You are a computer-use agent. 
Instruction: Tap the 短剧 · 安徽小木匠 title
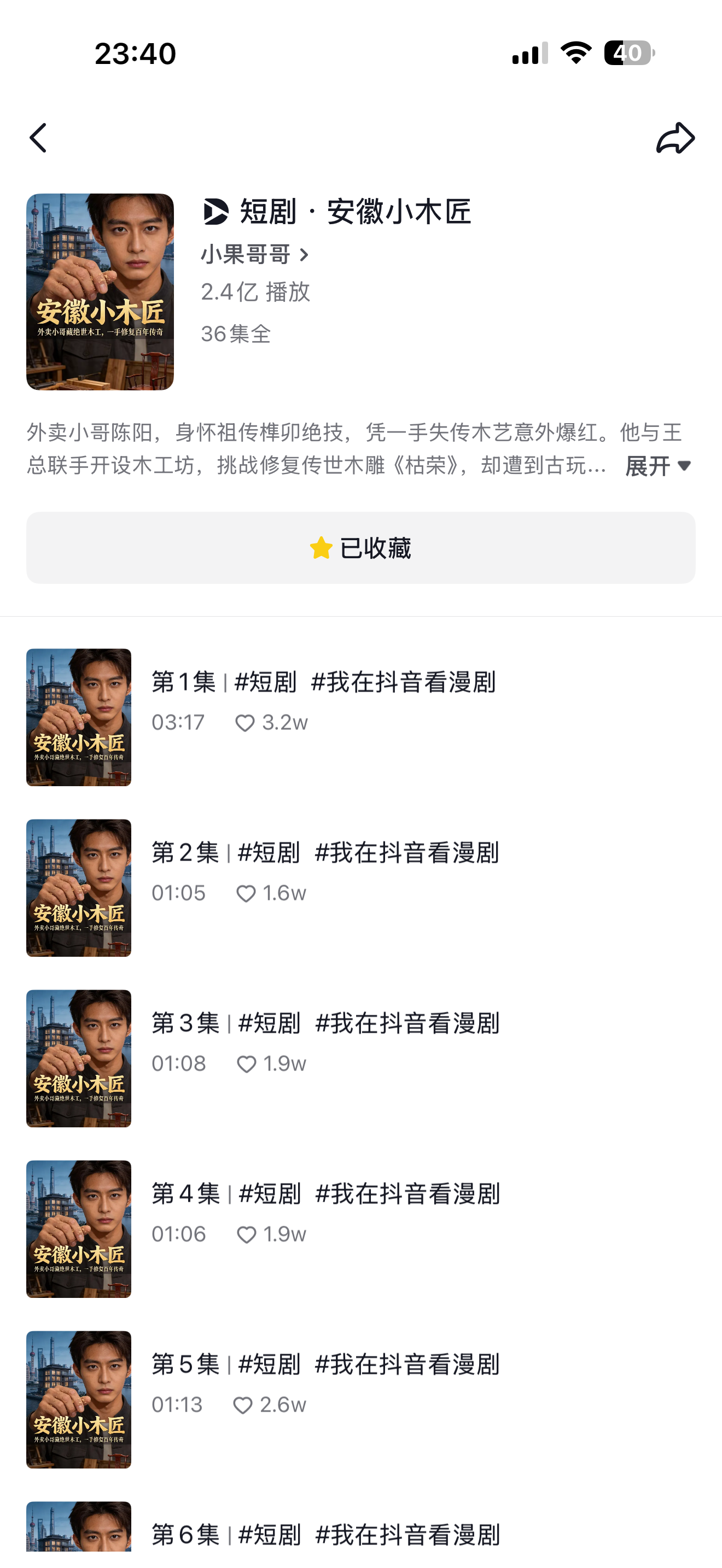coord(355,212)
